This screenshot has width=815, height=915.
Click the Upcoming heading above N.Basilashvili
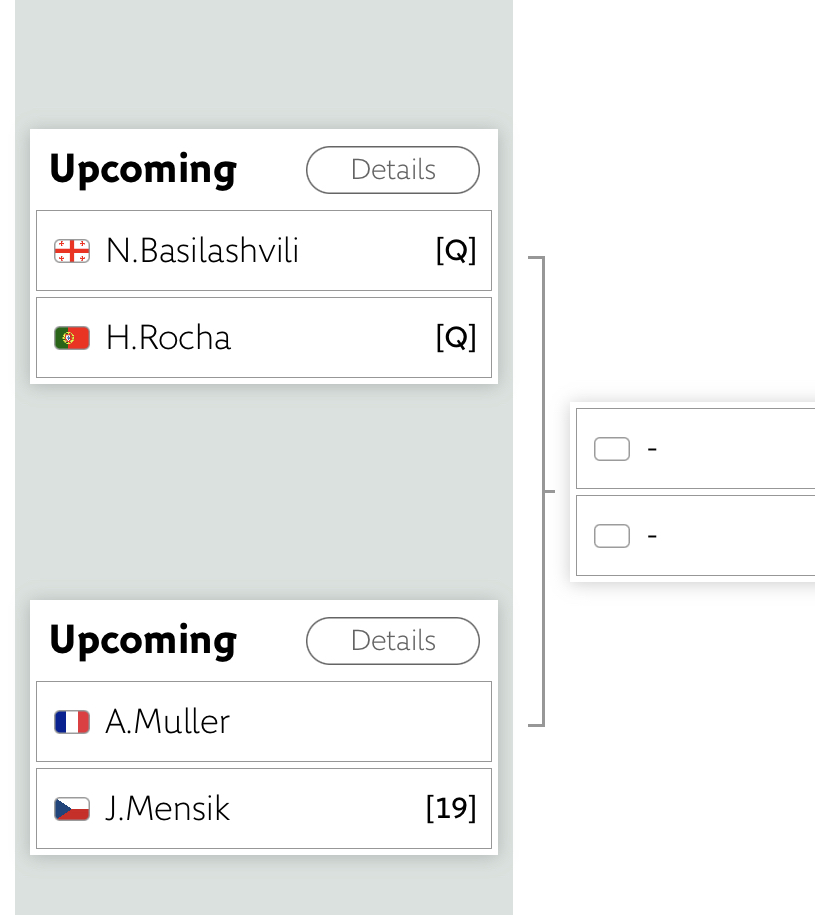click(143, 170)
